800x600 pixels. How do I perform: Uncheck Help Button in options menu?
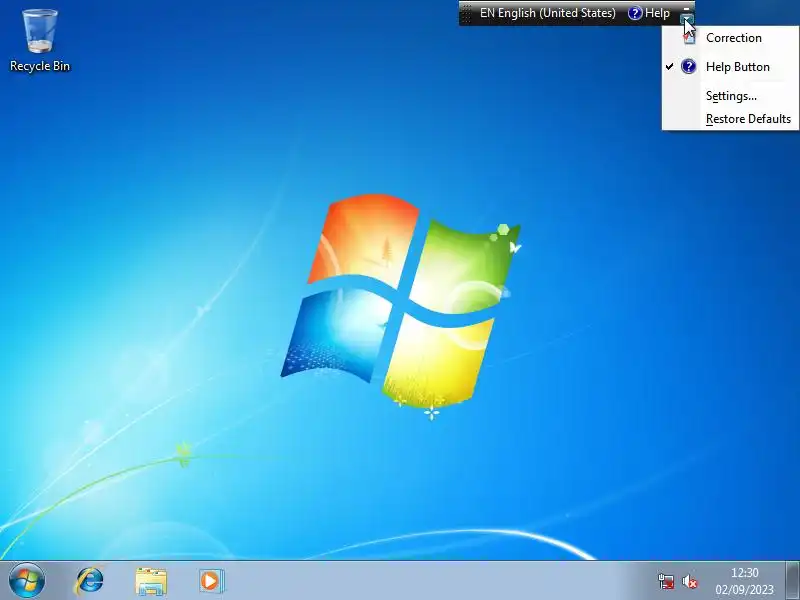tap(731, 67)
